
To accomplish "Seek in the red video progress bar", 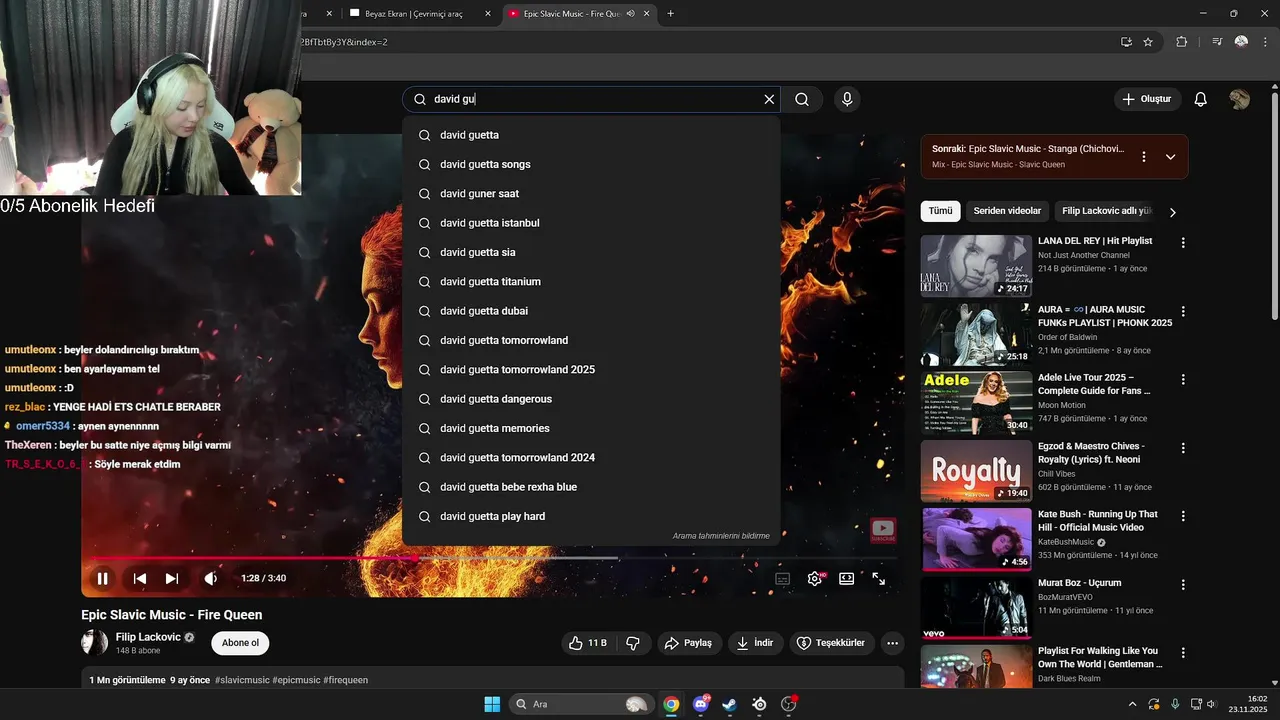I will pyautogui.click(x=495, y=558).
